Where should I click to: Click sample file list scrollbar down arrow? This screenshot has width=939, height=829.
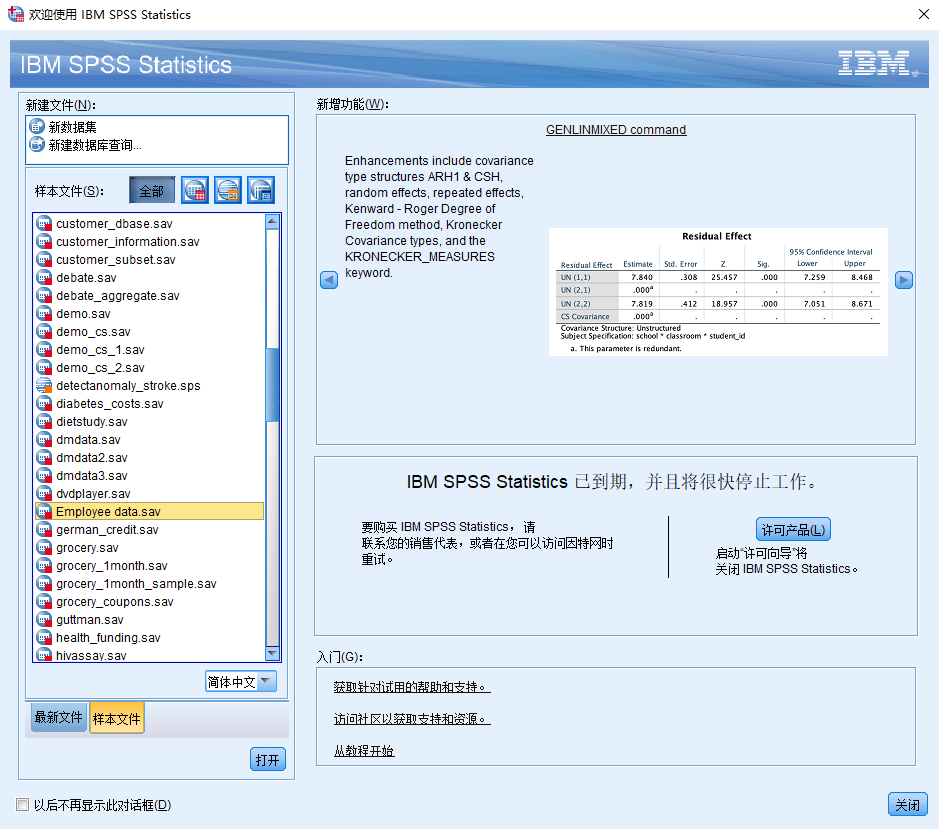(272, 653)
